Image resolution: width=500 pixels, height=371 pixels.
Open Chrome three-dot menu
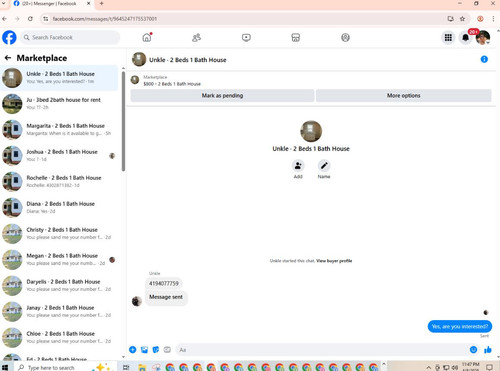tap(493, 19)
